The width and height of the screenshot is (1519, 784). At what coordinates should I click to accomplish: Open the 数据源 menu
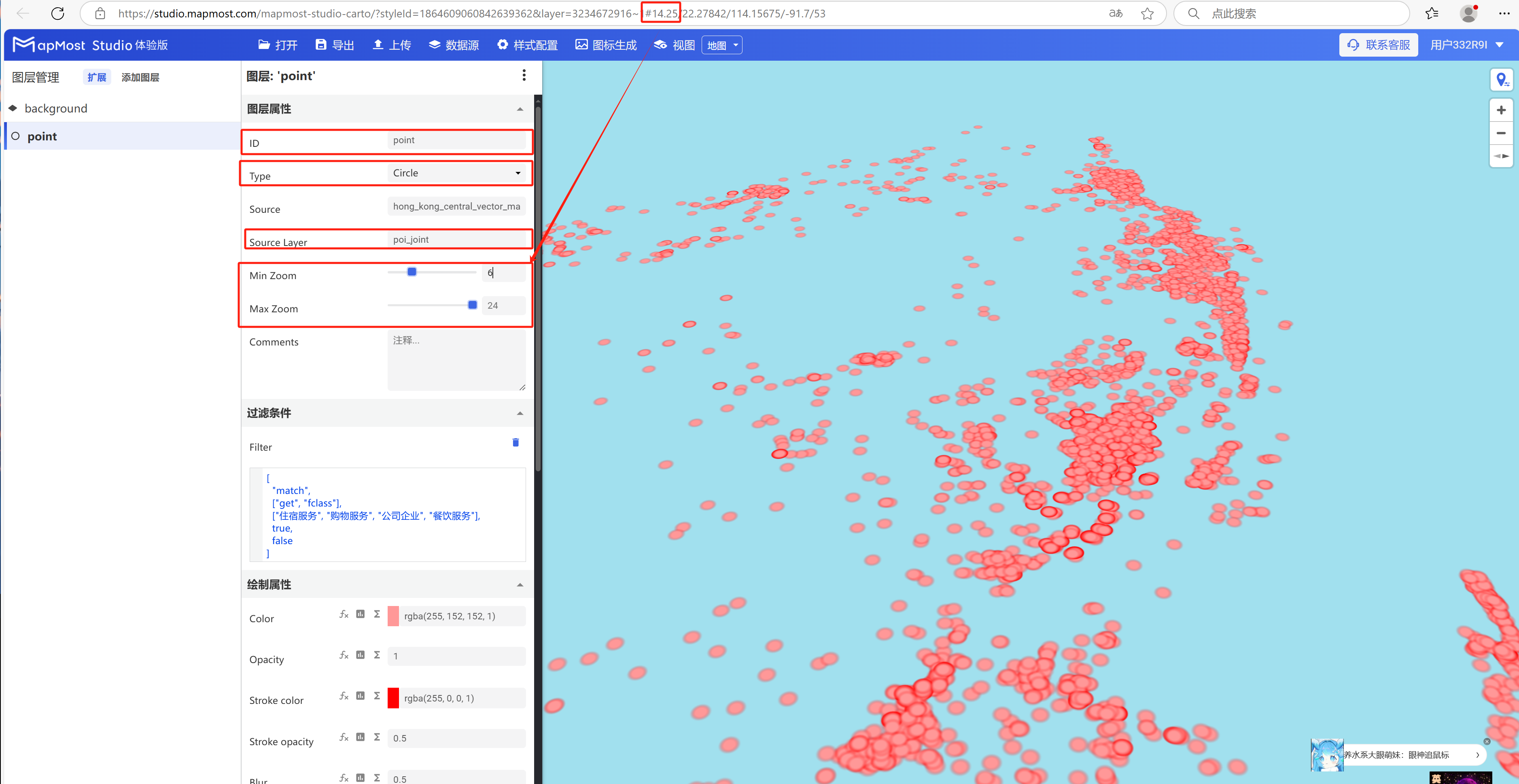point(454,45)
